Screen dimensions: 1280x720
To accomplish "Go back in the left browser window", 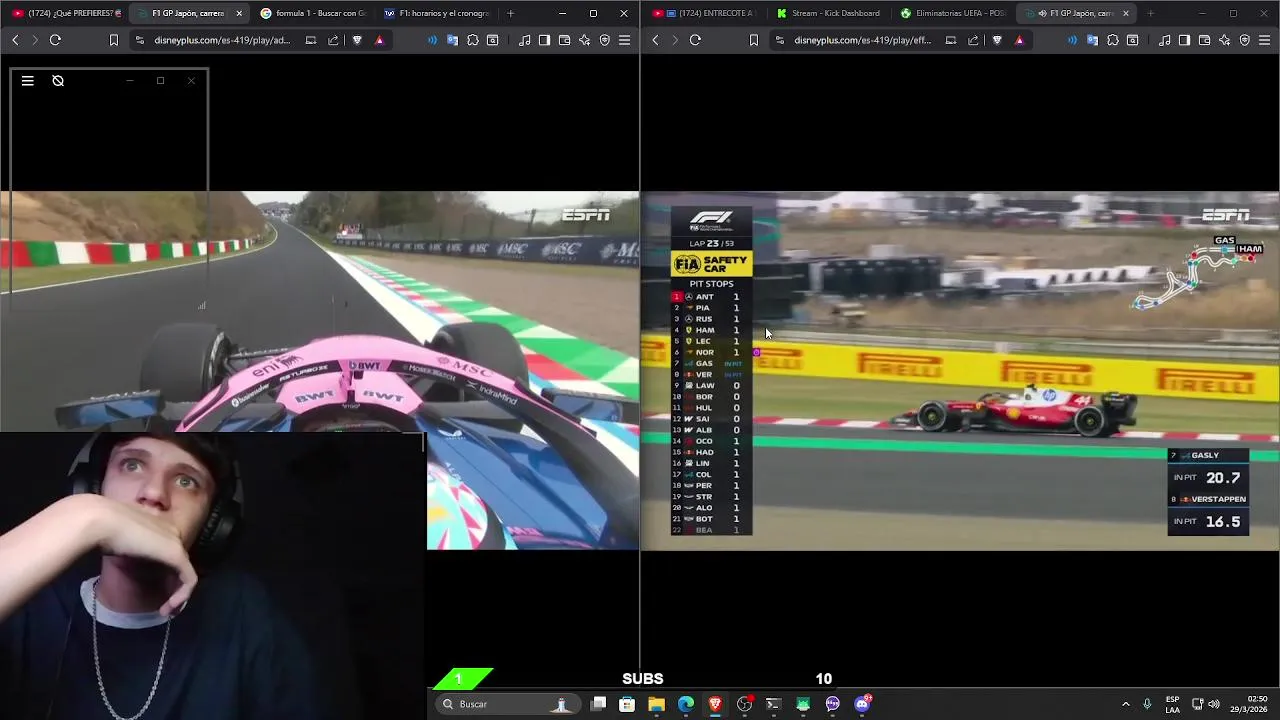I will click(15, 40).
